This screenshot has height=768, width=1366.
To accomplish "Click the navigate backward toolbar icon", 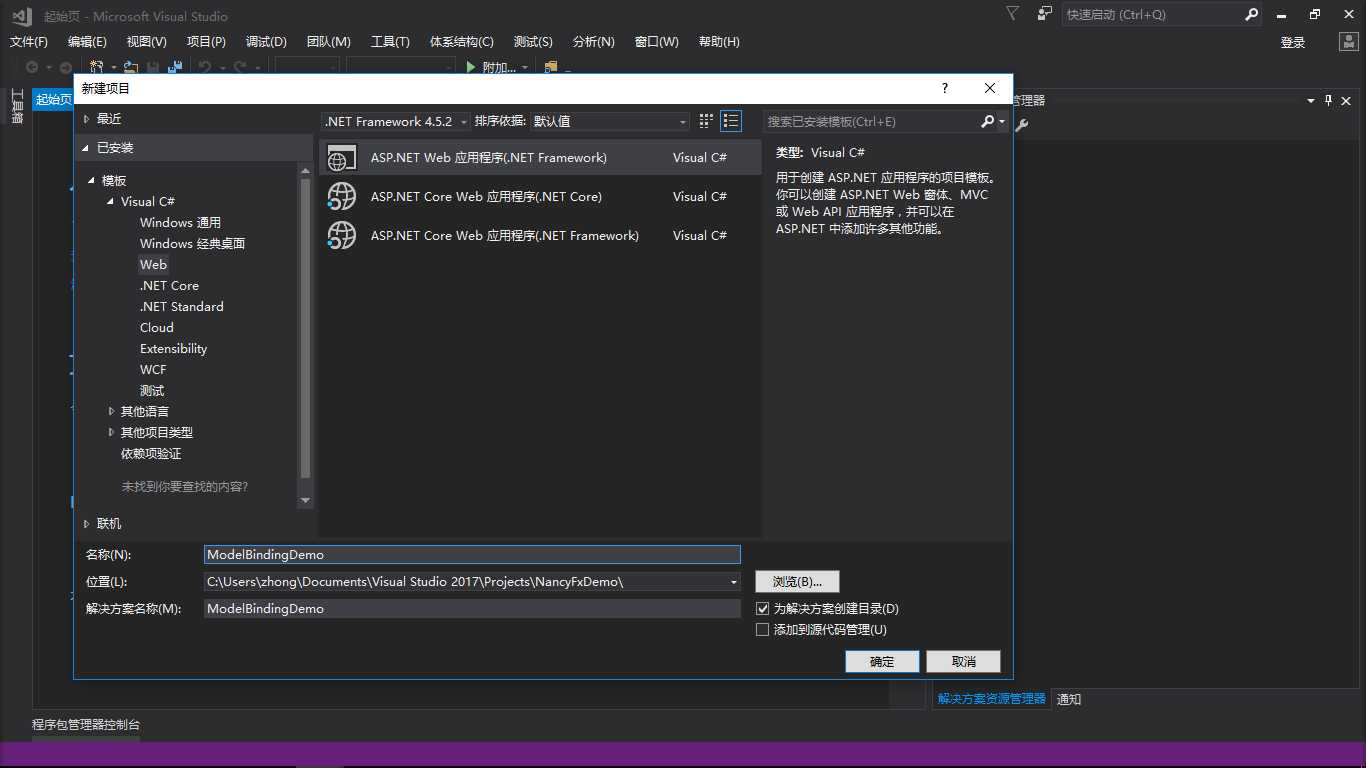I will coord(32,67).
